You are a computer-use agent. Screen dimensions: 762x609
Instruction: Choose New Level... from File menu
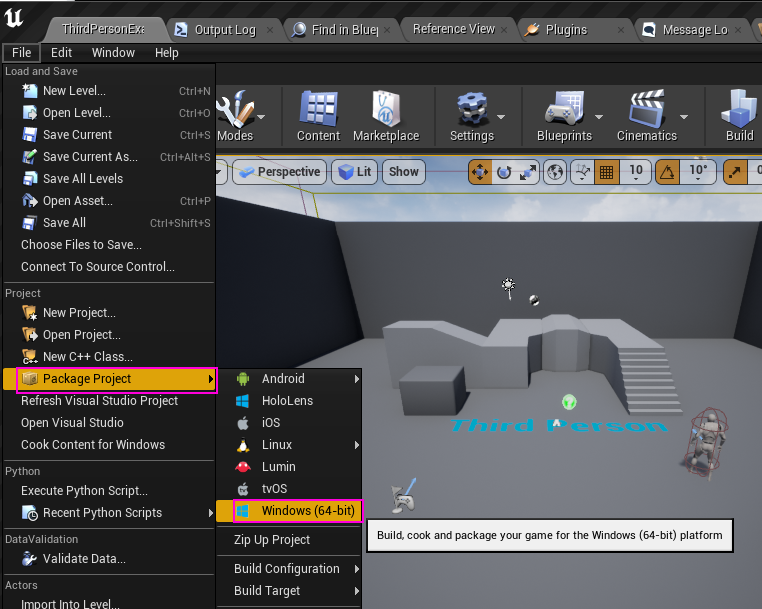[109, 91]
